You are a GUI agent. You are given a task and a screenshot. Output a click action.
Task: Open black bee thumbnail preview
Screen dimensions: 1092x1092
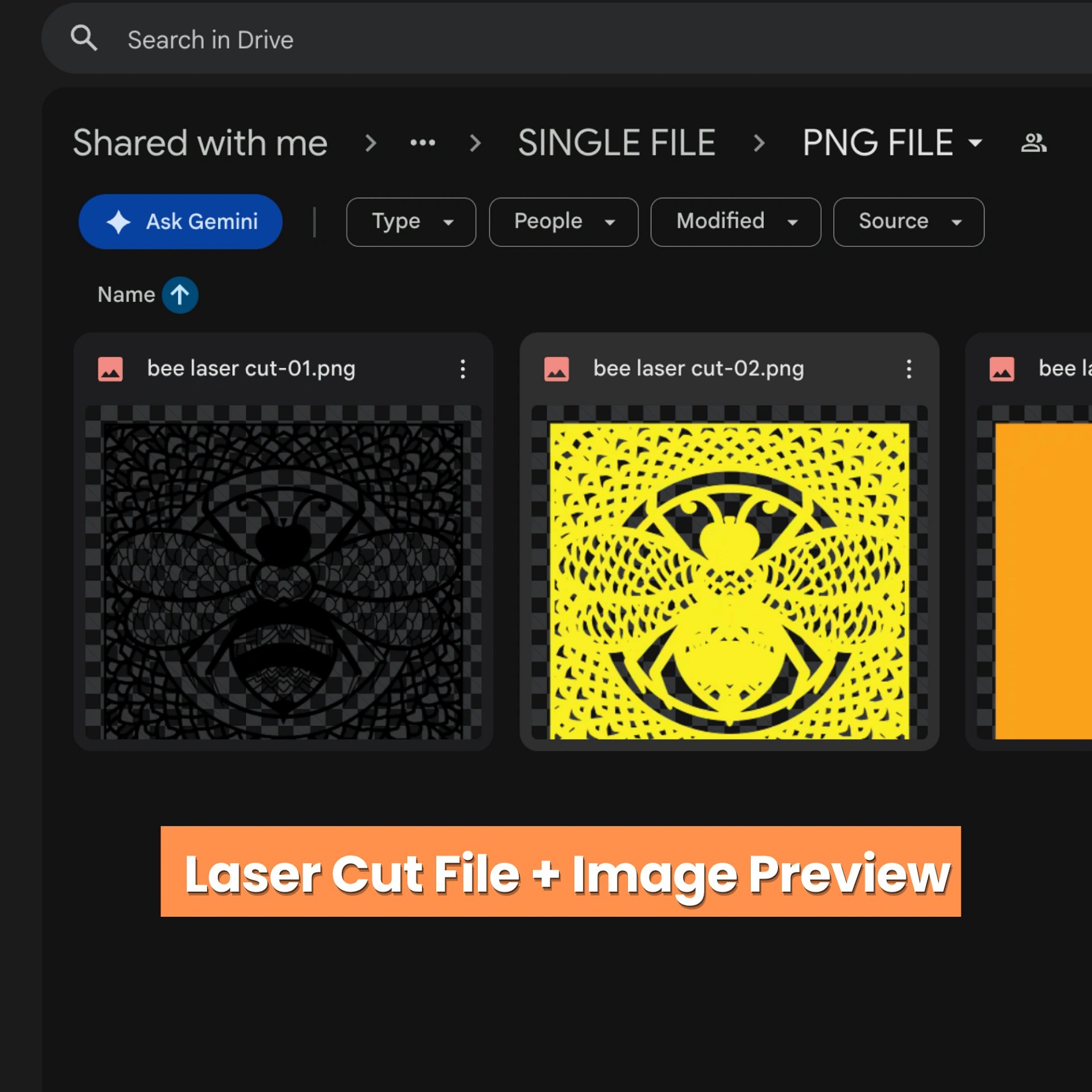coord(283,572)
